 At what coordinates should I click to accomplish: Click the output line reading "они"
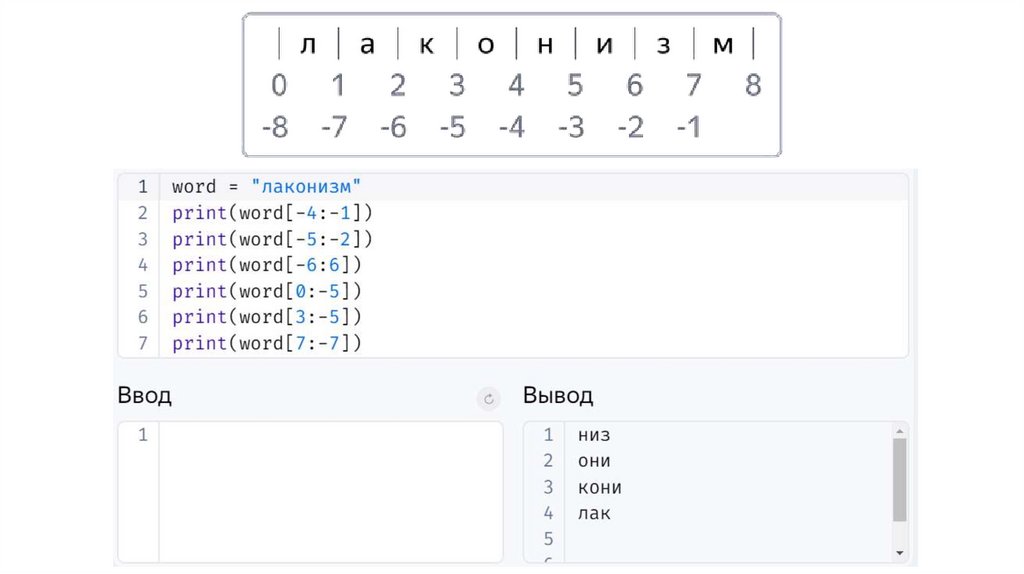(x=594, y=461)
